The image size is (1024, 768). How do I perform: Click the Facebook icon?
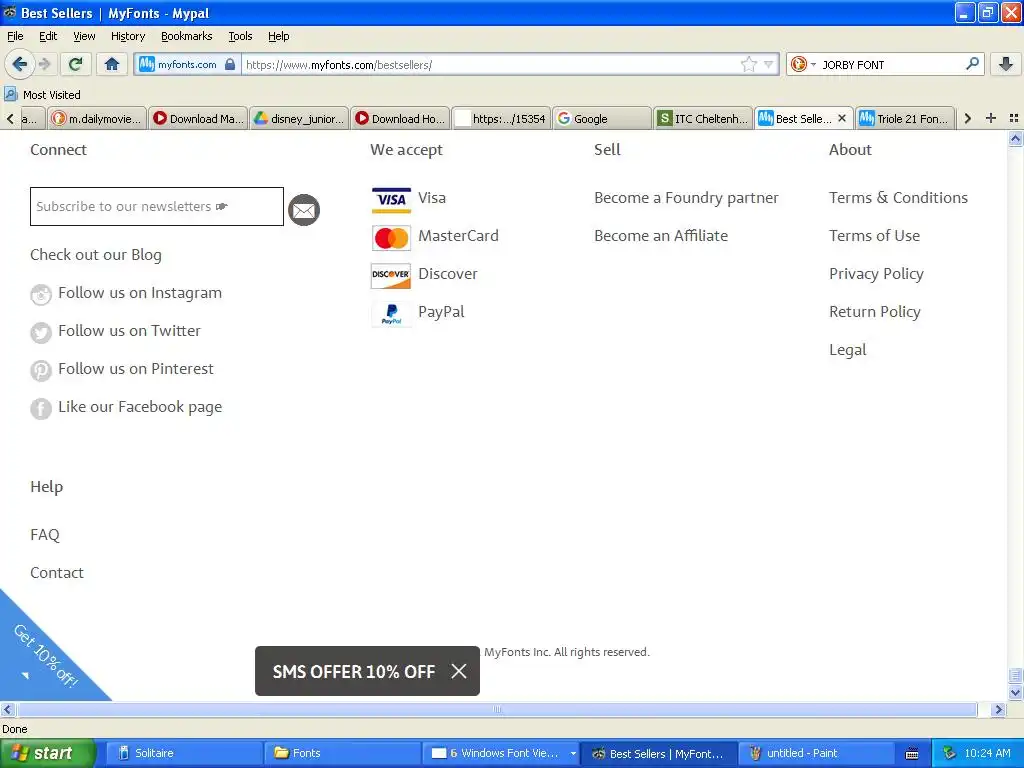click(x=40, y=409)
